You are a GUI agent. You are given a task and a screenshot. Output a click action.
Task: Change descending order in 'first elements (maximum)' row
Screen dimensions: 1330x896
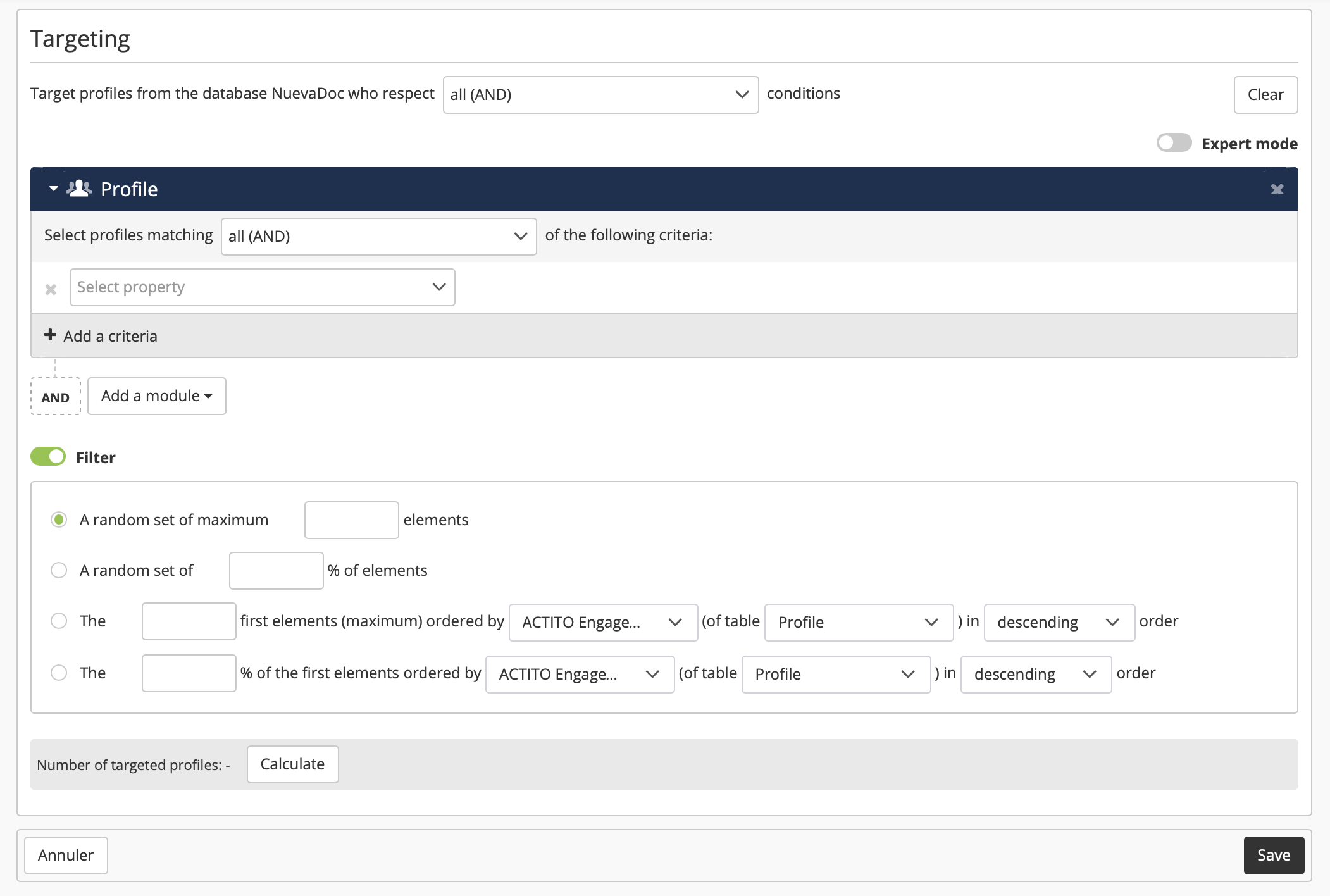point(1059,623)
